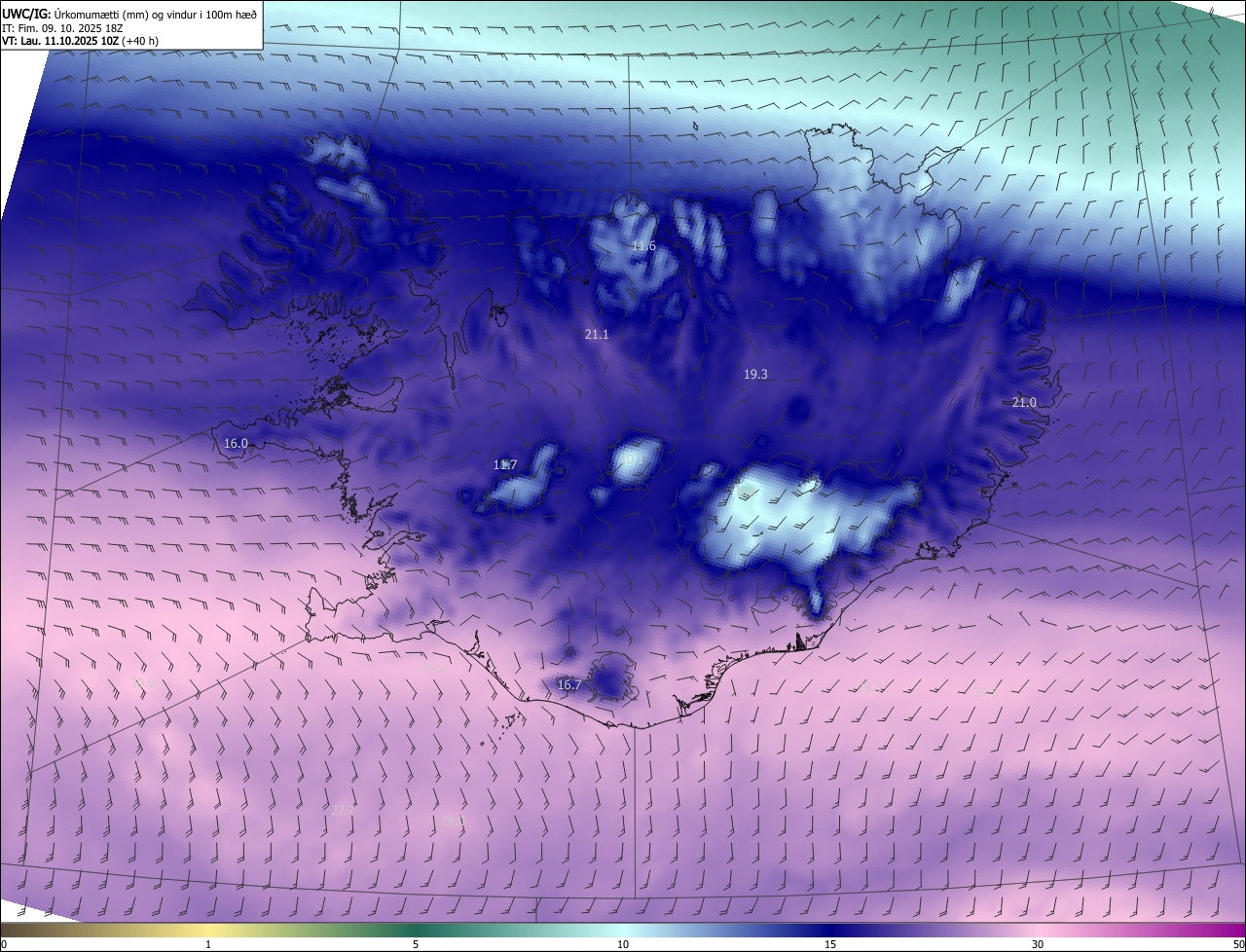Click the 16.0 value label on the map
This screenshot has width=1246, height=952.
coord(237,443)
